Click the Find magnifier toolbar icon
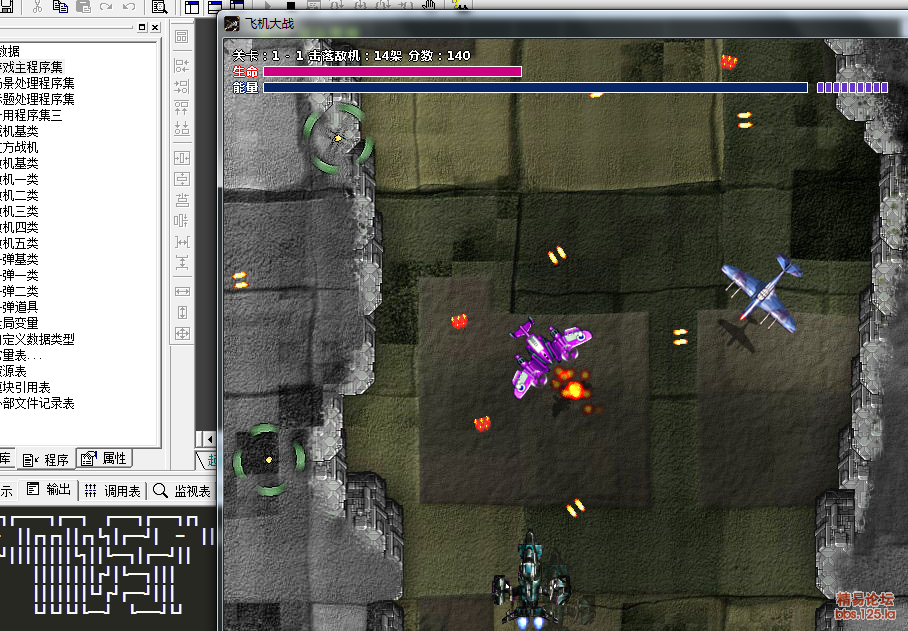 point(158,7)
